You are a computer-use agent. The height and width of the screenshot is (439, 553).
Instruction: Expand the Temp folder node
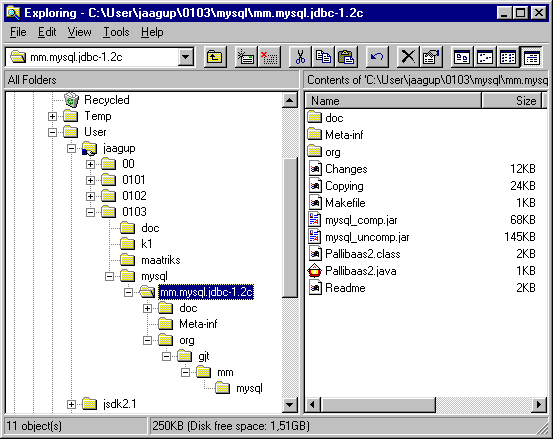[x=52, y=116]
